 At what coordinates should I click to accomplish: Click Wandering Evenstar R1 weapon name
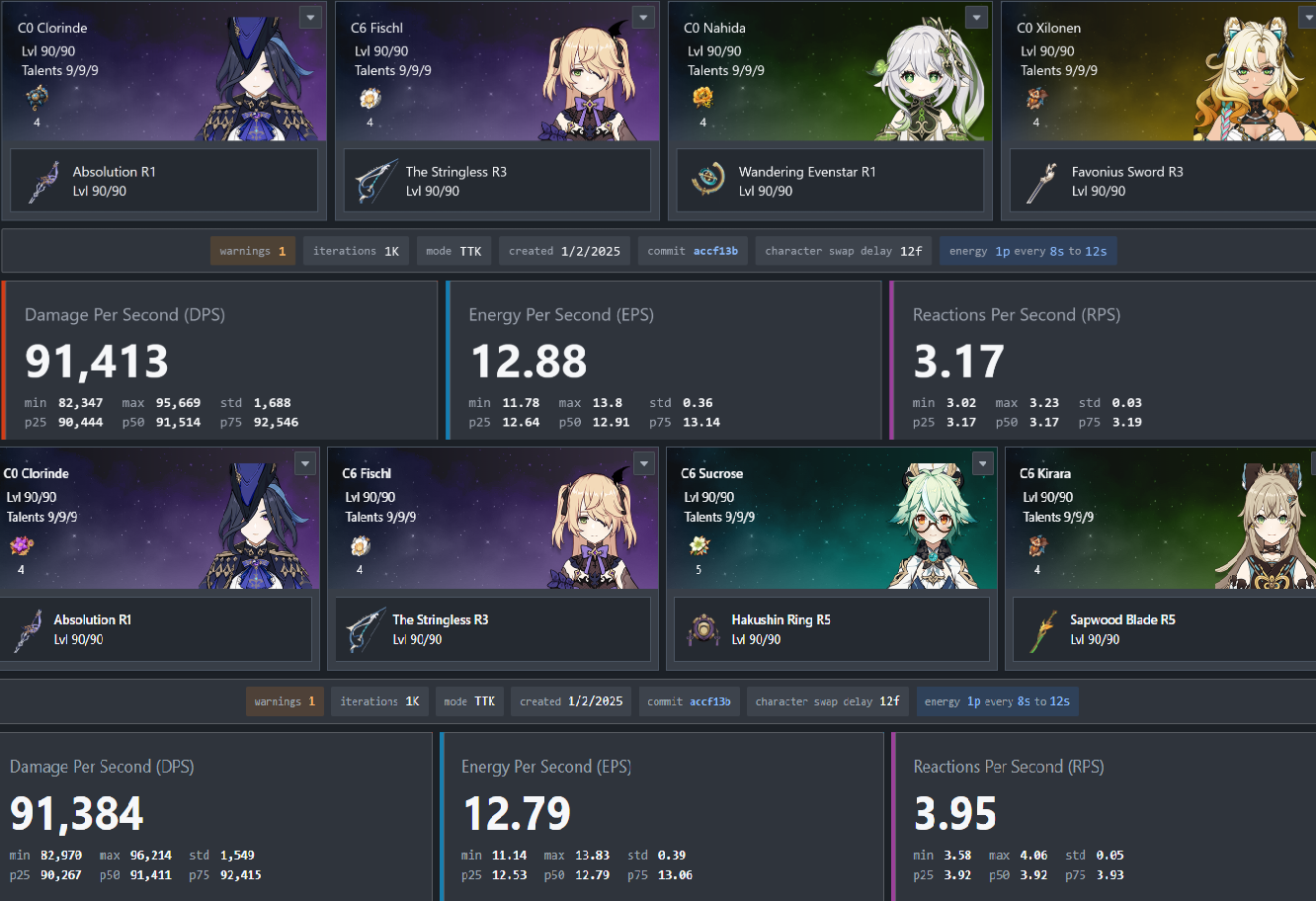807,172
